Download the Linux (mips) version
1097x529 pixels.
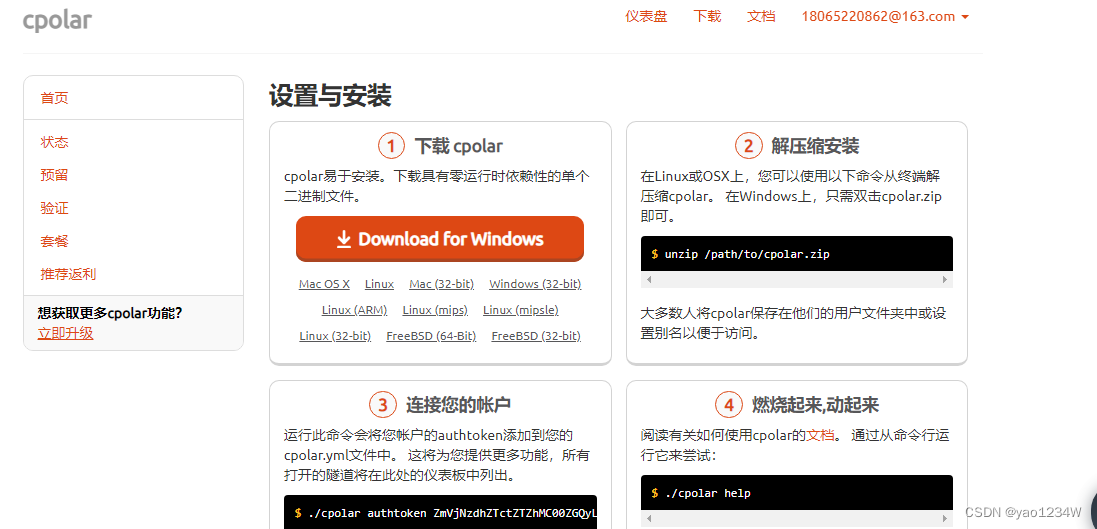[435, 310]
